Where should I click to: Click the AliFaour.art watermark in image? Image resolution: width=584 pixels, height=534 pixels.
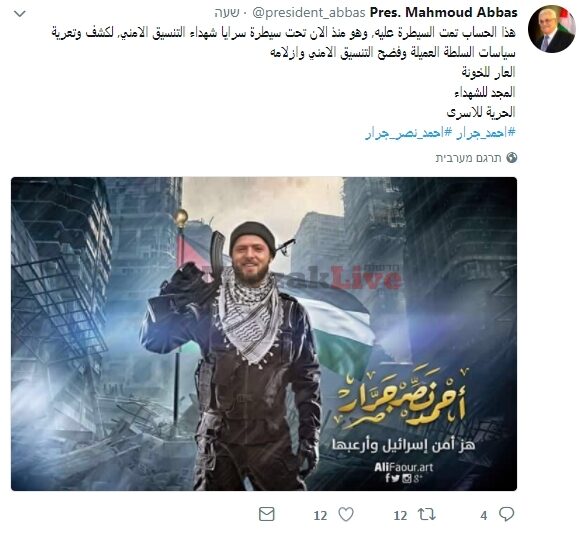[x=404, y=467]
